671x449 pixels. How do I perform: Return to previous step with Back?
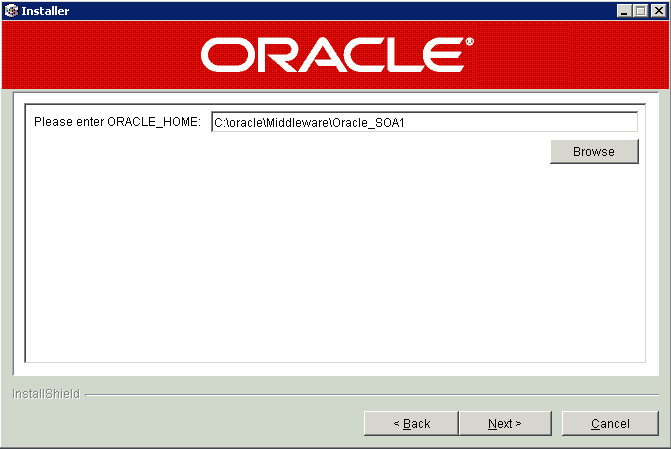coord(411,423)
